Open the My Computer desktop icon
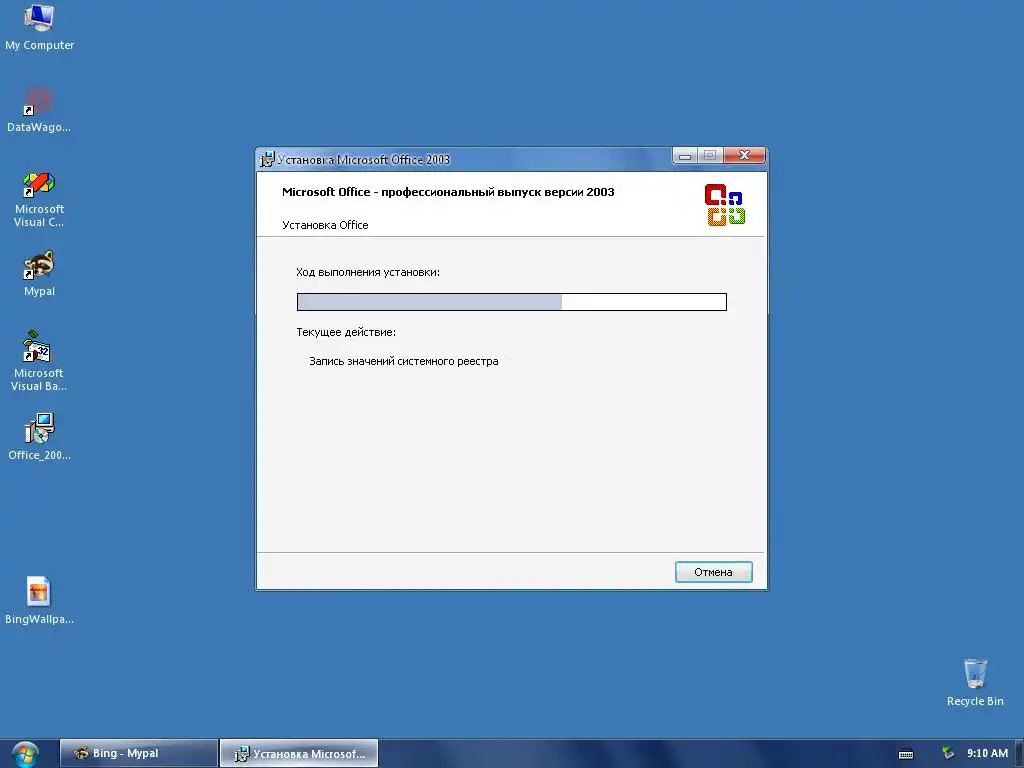This screenshot has width=1024, height=768. [39, 26]
